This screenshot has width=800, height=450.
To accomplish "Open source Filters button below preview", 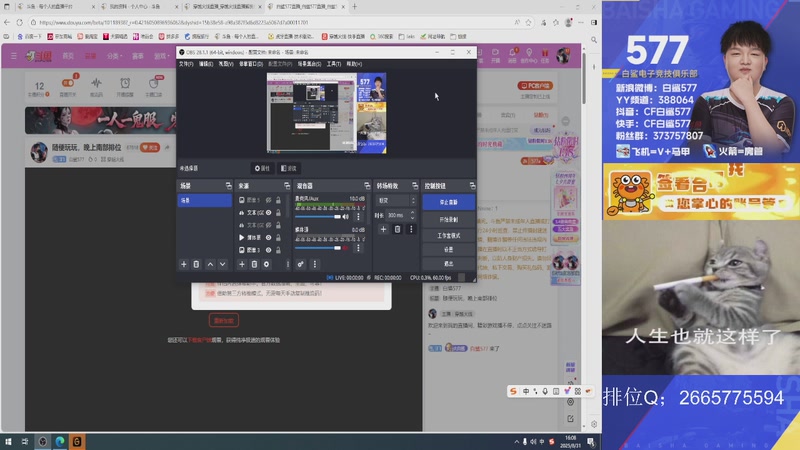I will [x=289, y=168].
